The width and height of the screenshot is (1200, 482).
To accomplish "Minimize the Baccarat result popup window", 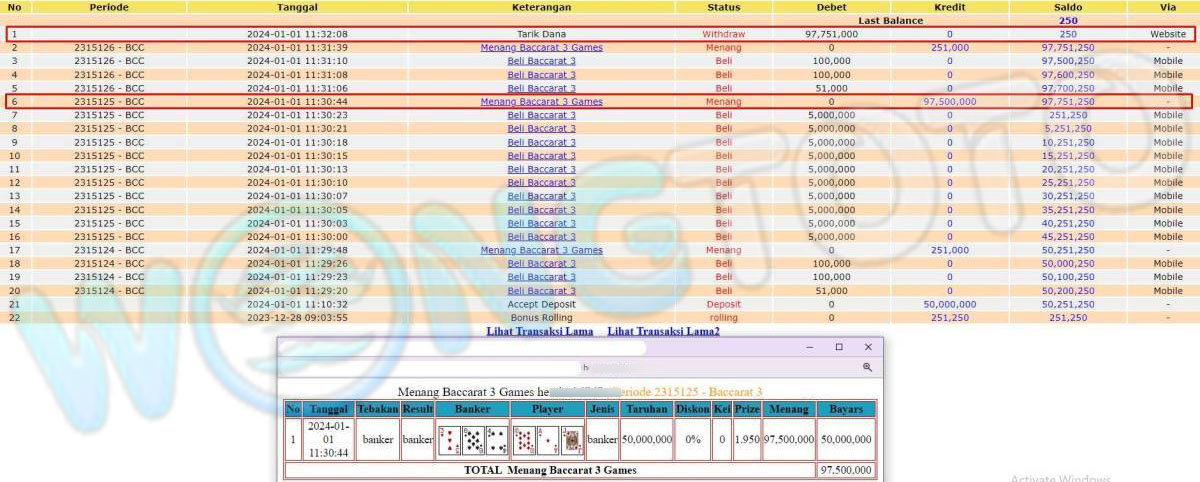I will 810,347.
